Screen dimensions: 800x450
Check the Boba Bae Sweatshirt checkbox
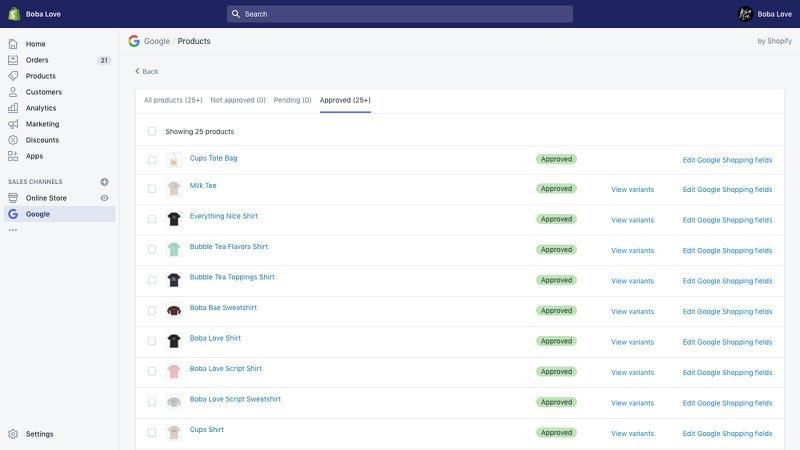(x=152, y=311)
